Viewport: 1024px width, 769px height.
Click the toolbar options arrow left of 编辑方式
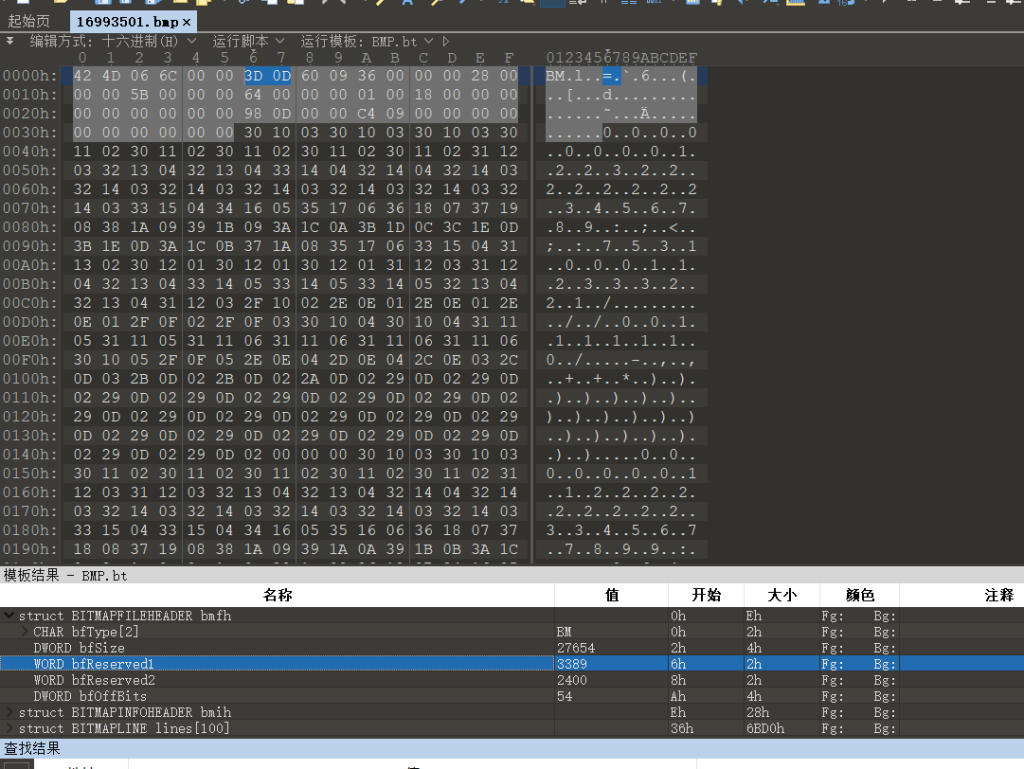[10, 41]
